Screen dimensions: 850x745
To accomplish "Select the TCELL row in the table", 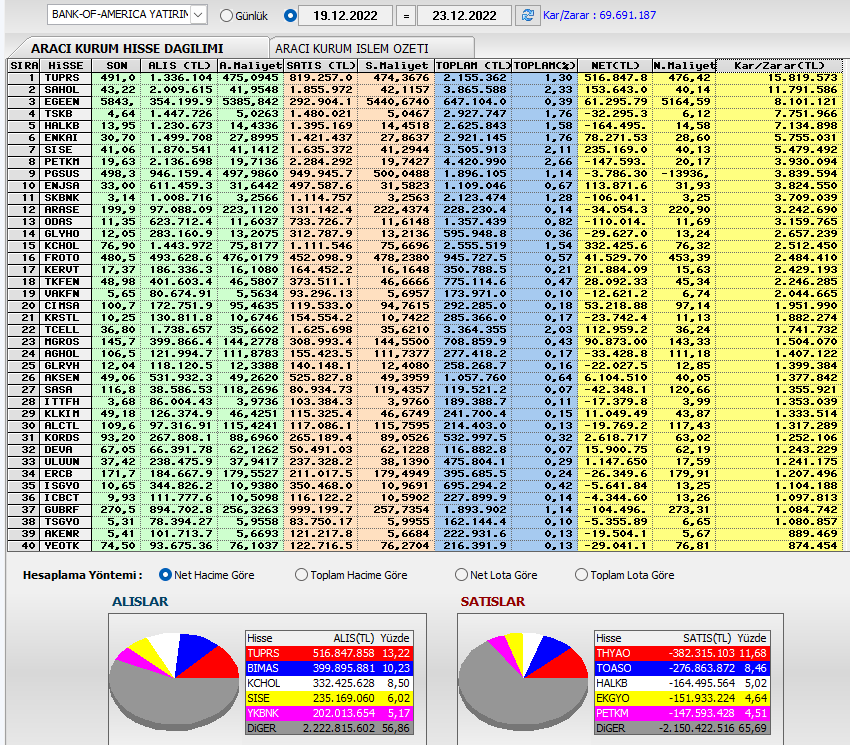I will pos(425,330).
